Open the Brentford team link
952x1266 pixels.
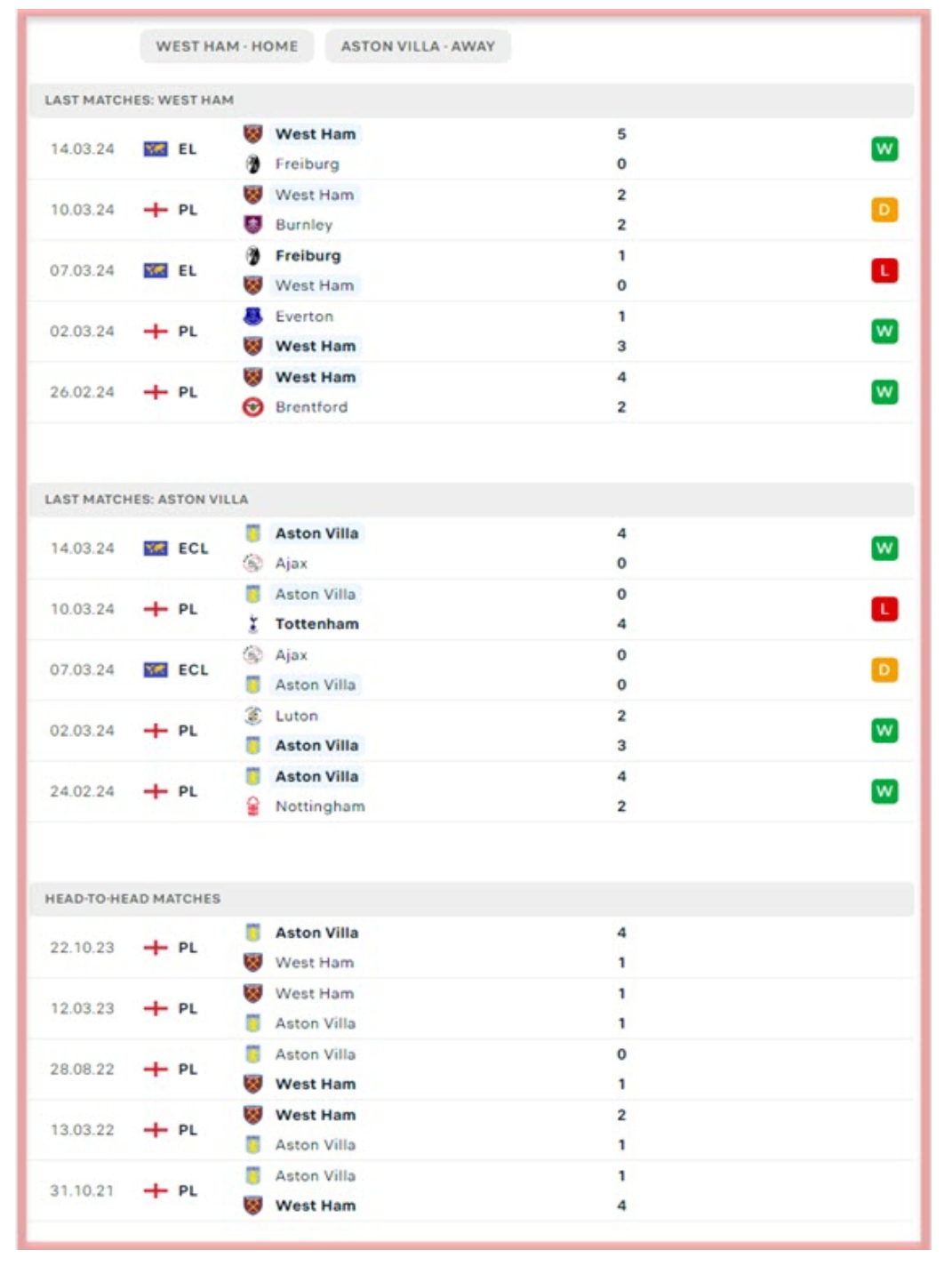[x=311, y=407]
